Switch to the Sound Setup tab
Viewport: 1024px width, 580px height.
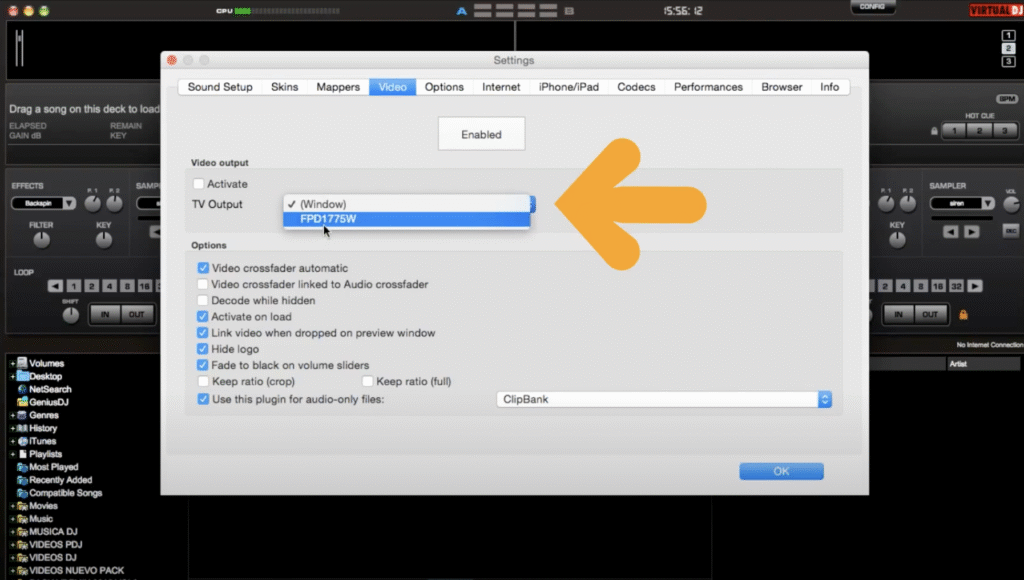(220, 87)
